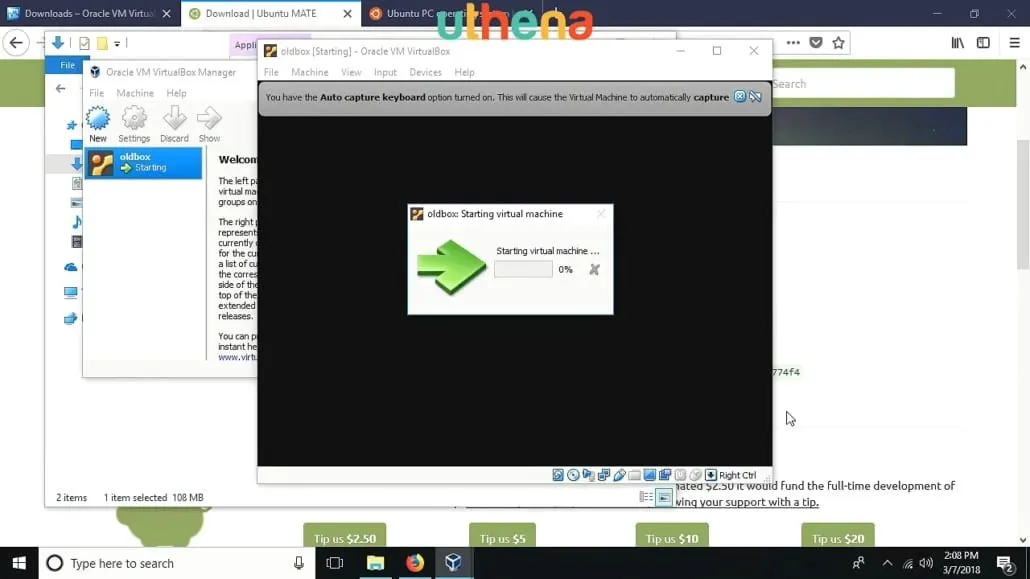The image size is (1030, 579).
Task: Select Quick access star in Explorer sidebar
Action: [x=72, y=124]
